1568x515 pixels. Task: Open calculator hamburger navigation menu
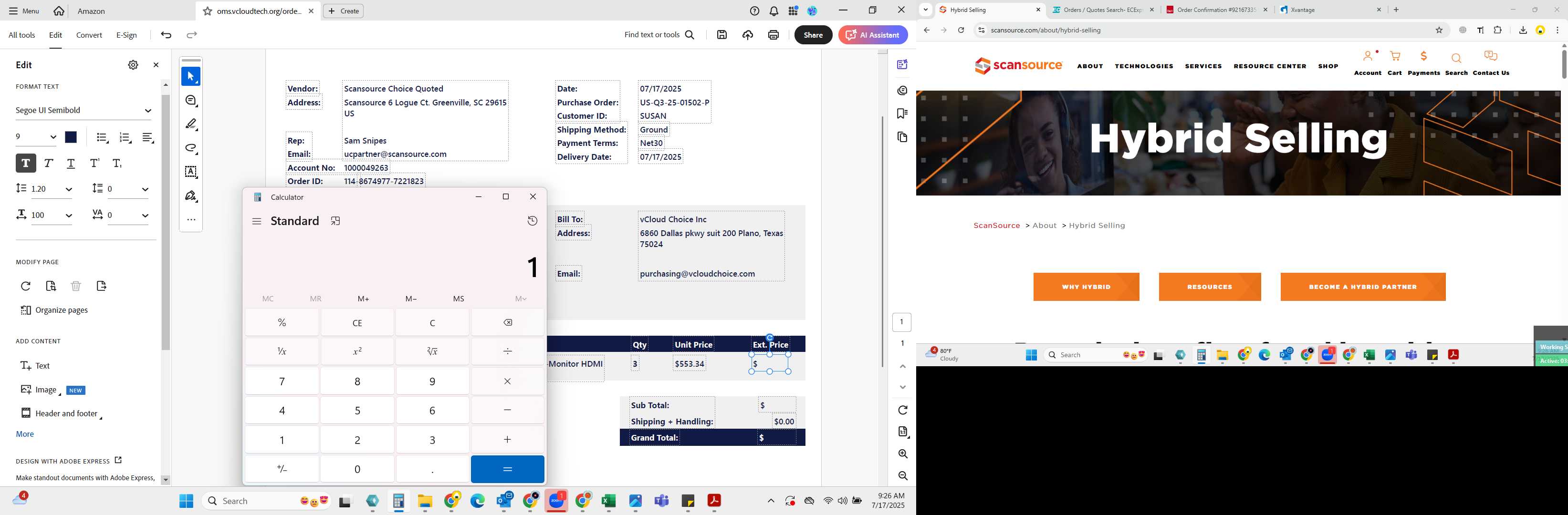(257, 221)
